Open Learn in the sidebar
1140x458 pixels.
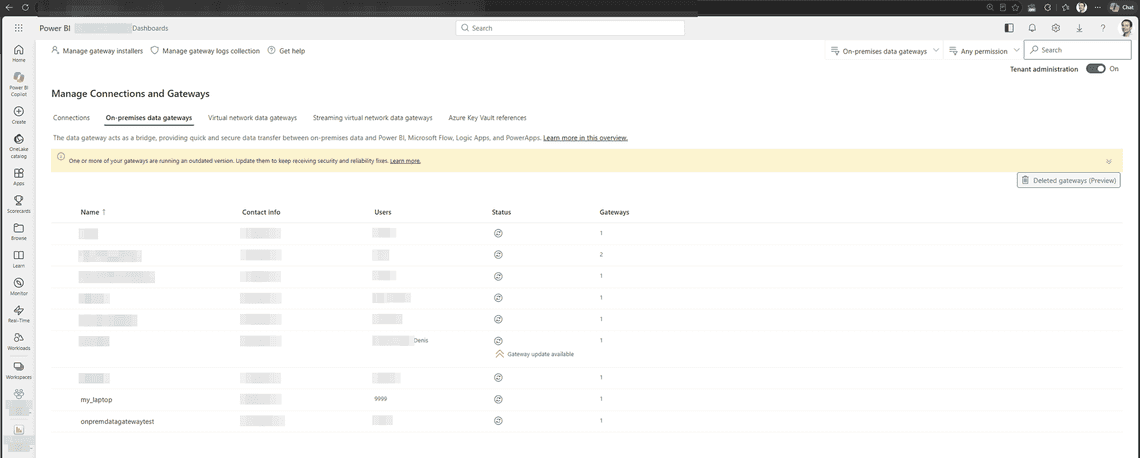(x=18, y=259)
